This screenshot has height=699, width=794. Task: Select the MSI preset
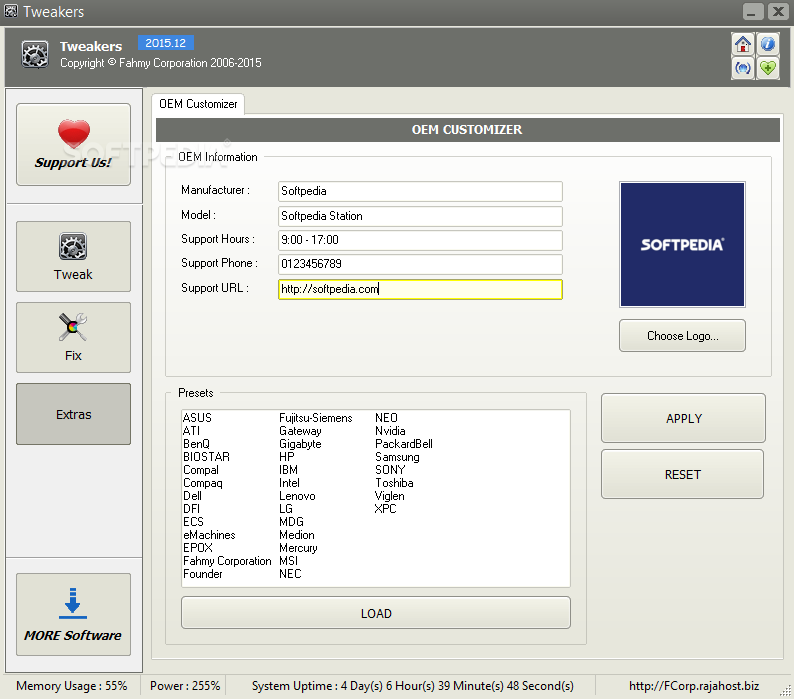click(288, 561)
